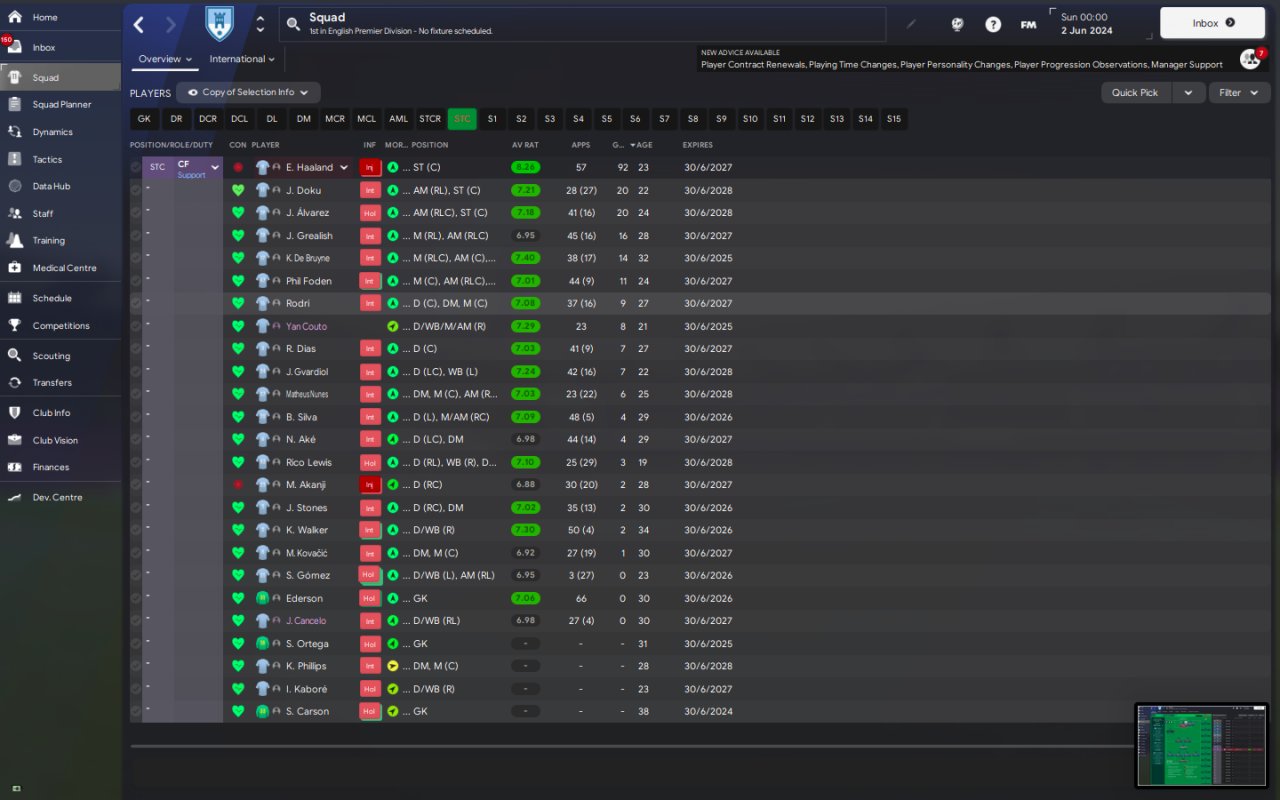
Task: Sort by the AV RAT column header
Action: 525,145
